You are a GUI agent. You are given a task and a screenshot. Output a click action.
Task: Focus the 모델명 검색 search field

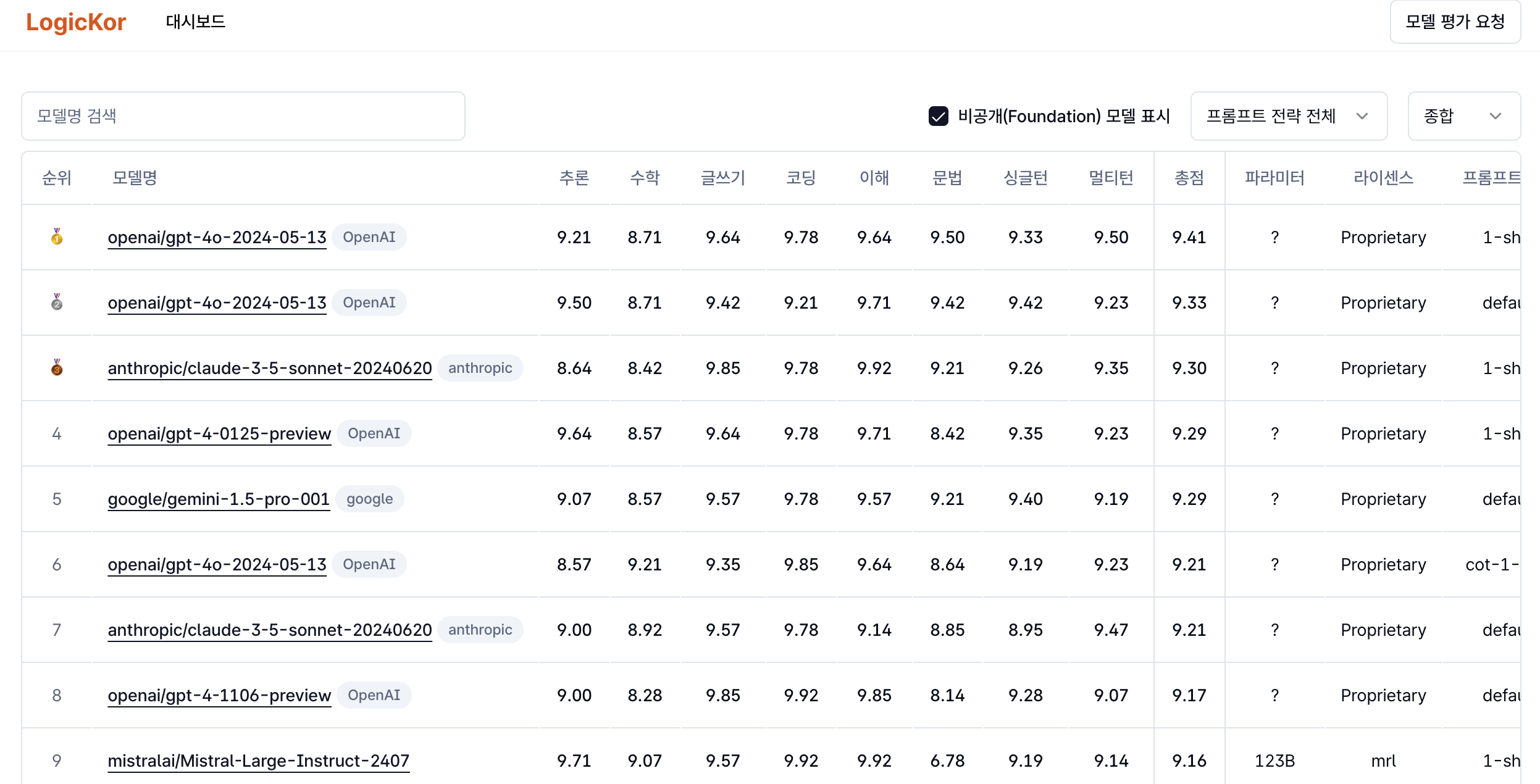pyautogui.click(x=243, y=116)
